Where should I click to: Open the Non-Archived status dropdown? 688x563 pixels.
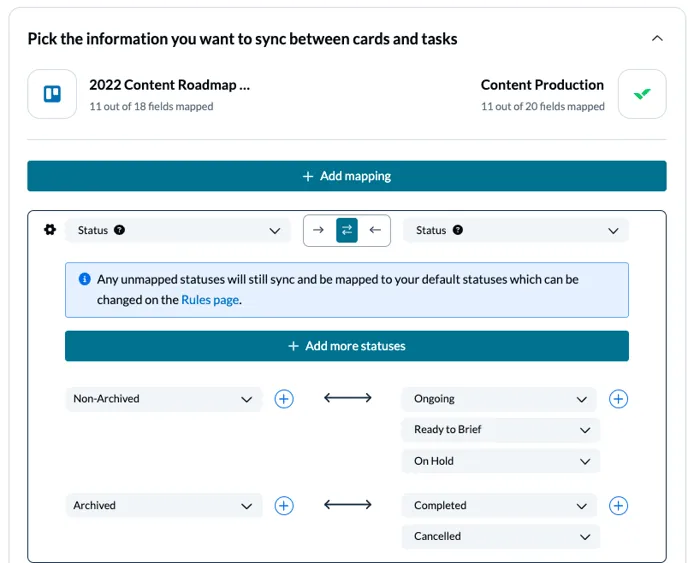[163, 399]
